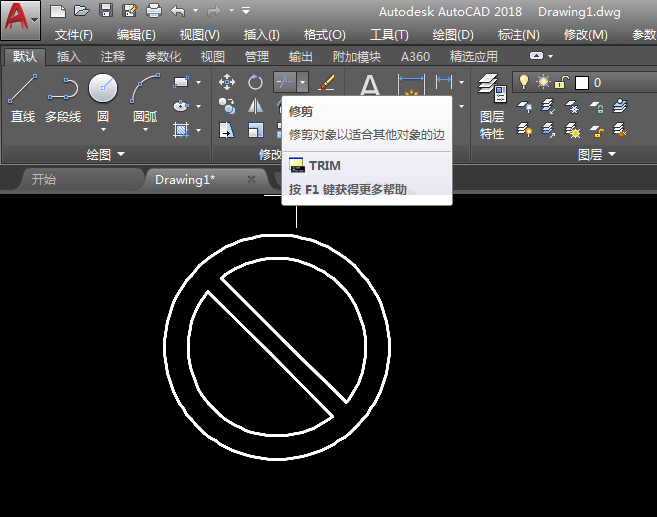Click the Mirror tool icon
This screenshot has width=657, height=517.
coord(255,106)
